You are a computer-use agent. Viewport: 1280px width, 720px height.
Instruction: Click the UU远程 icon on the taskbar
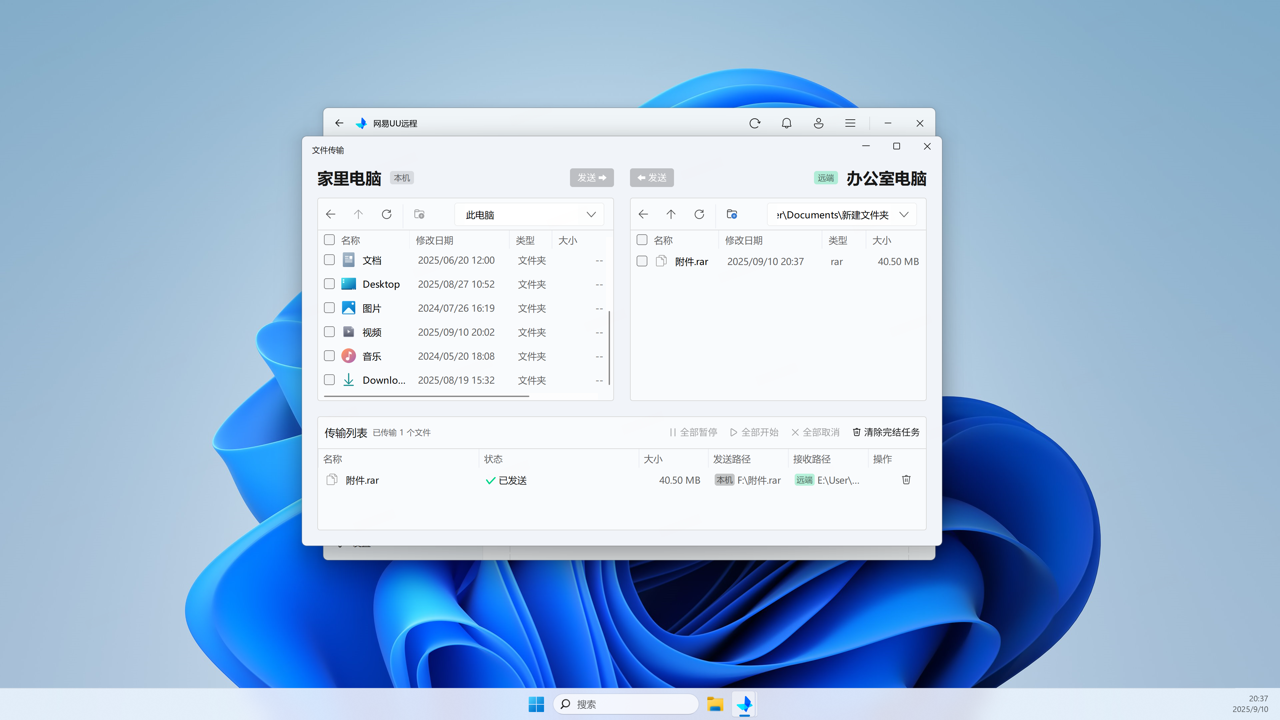pos(744,704)
